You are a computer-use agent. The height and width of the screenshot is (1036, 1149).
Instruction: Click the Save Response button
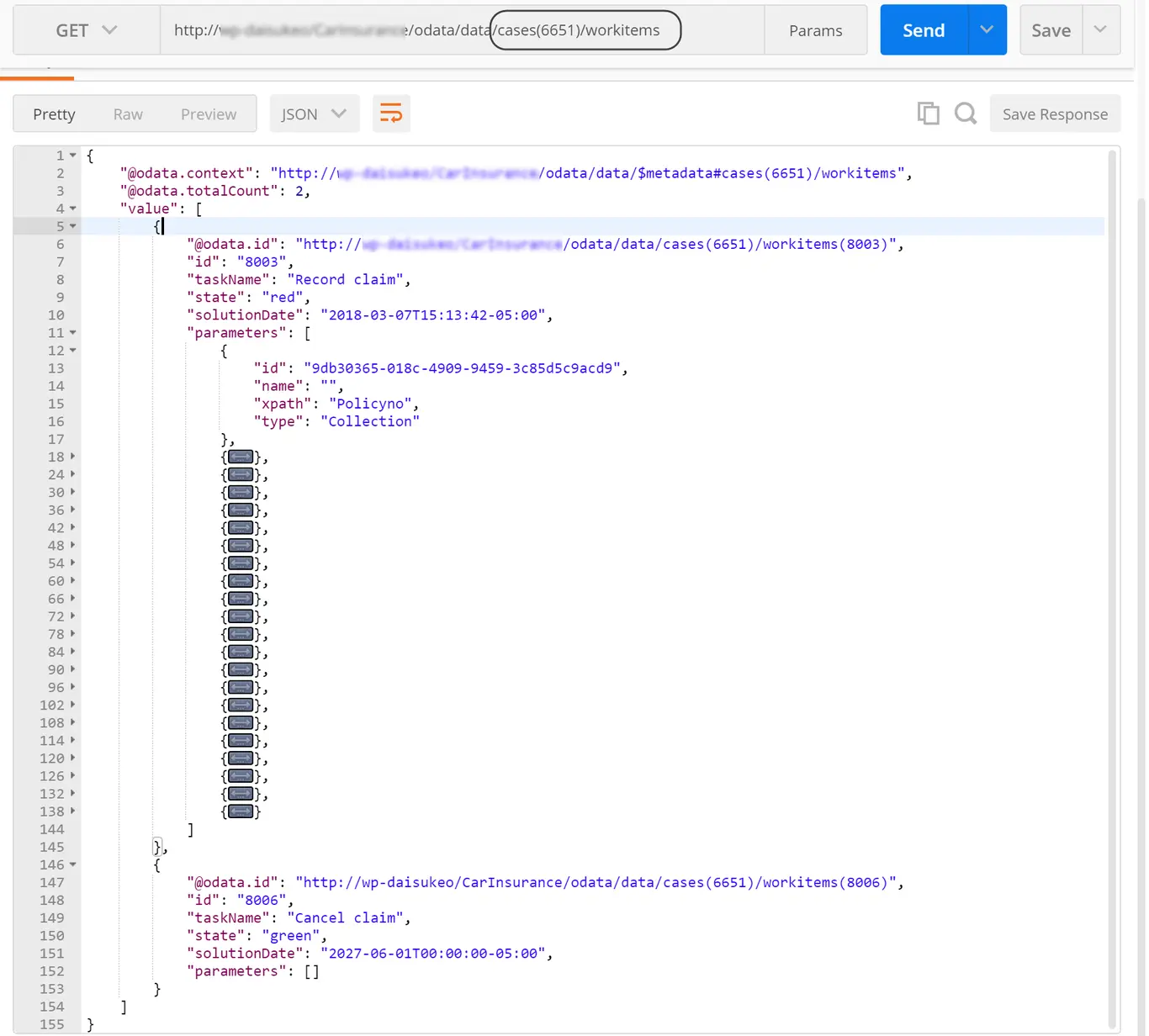tap(1055, 114)
